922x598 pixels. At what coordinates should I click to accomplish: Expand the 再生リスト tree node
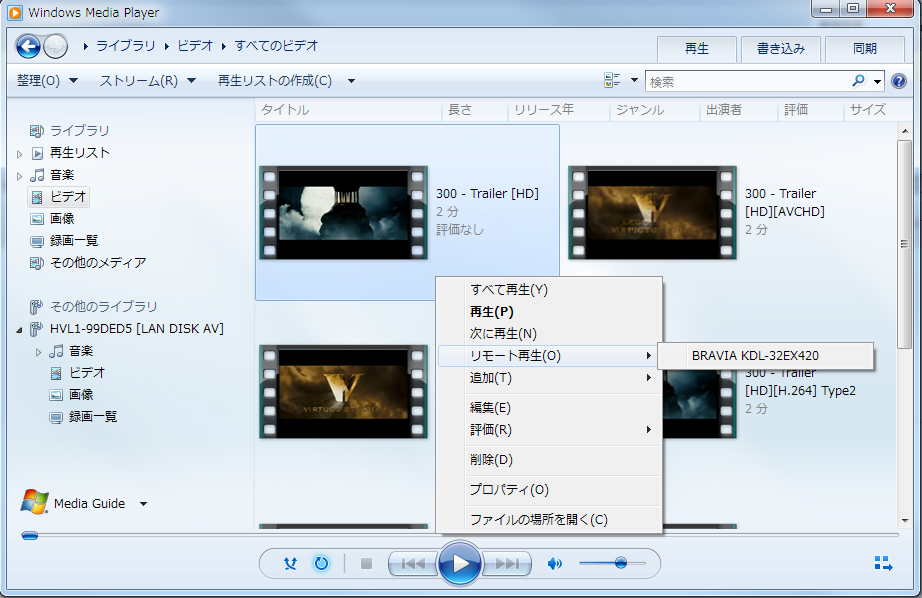tap(19, 153)
